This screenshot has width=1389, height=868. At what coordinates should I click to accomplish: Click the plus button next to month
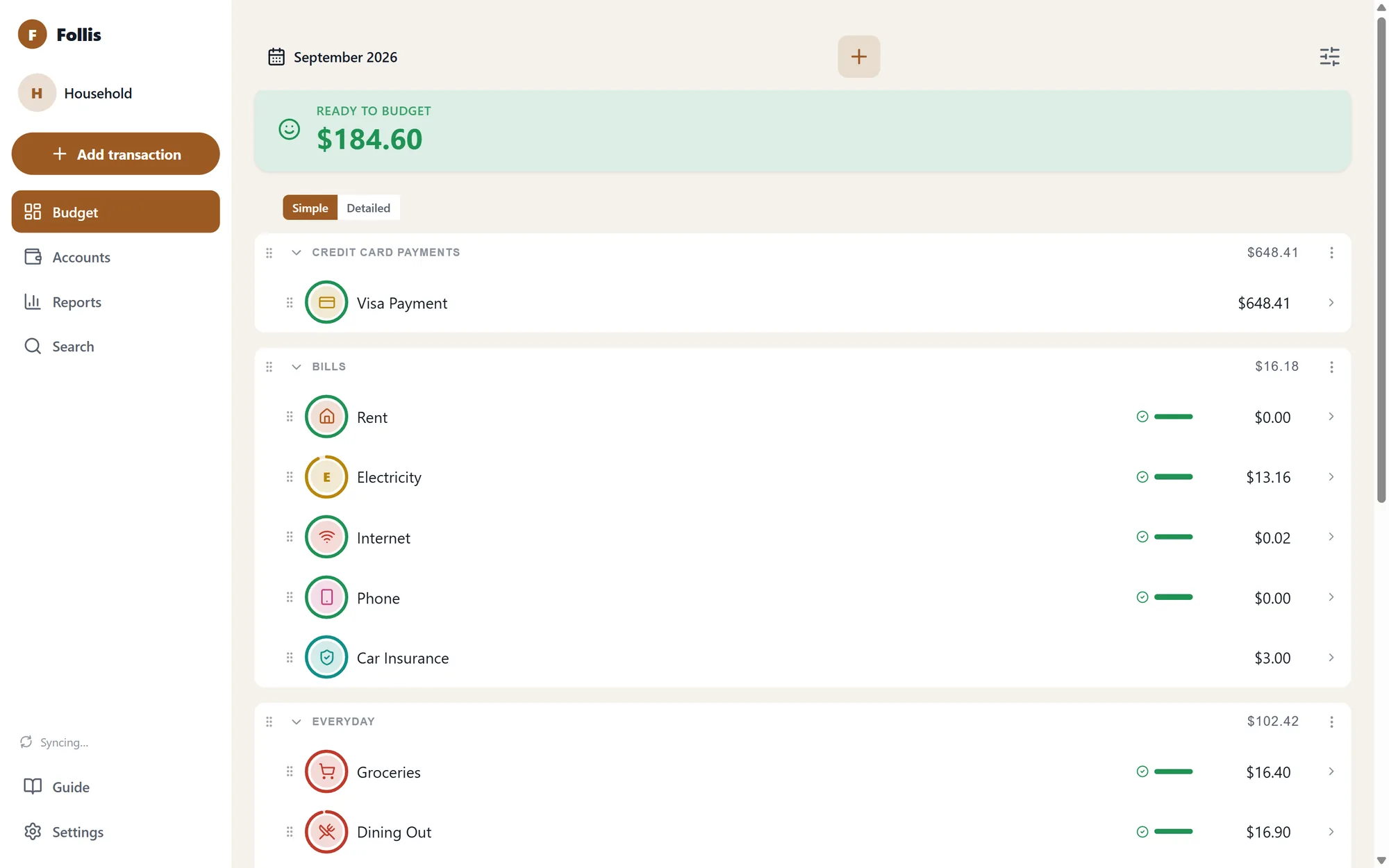858,56
